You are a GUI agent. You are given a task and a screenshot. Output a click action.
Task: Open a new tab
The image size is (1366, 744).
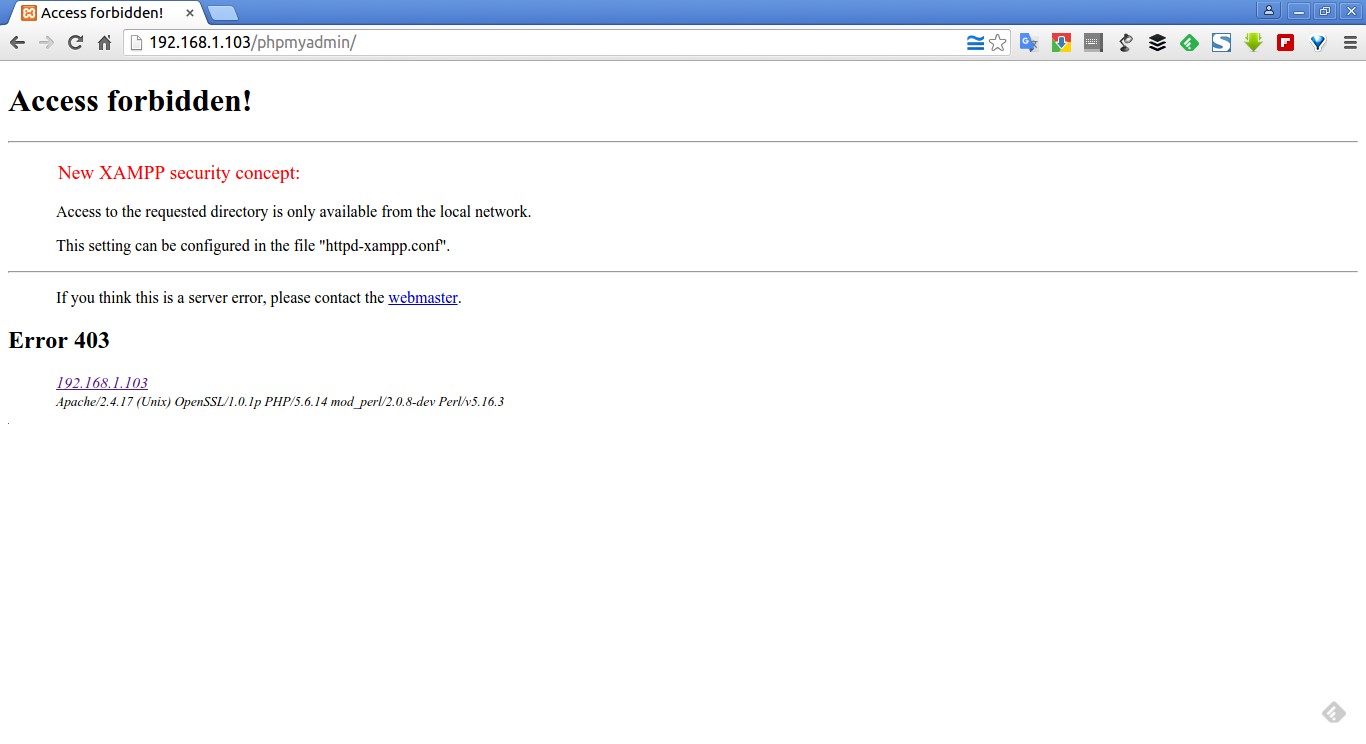pos(223,13)
